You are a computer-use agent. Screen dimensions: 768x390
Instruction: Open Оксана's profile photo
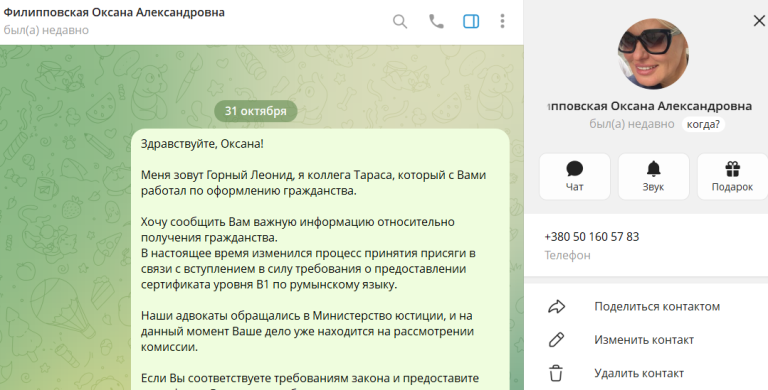653,54
